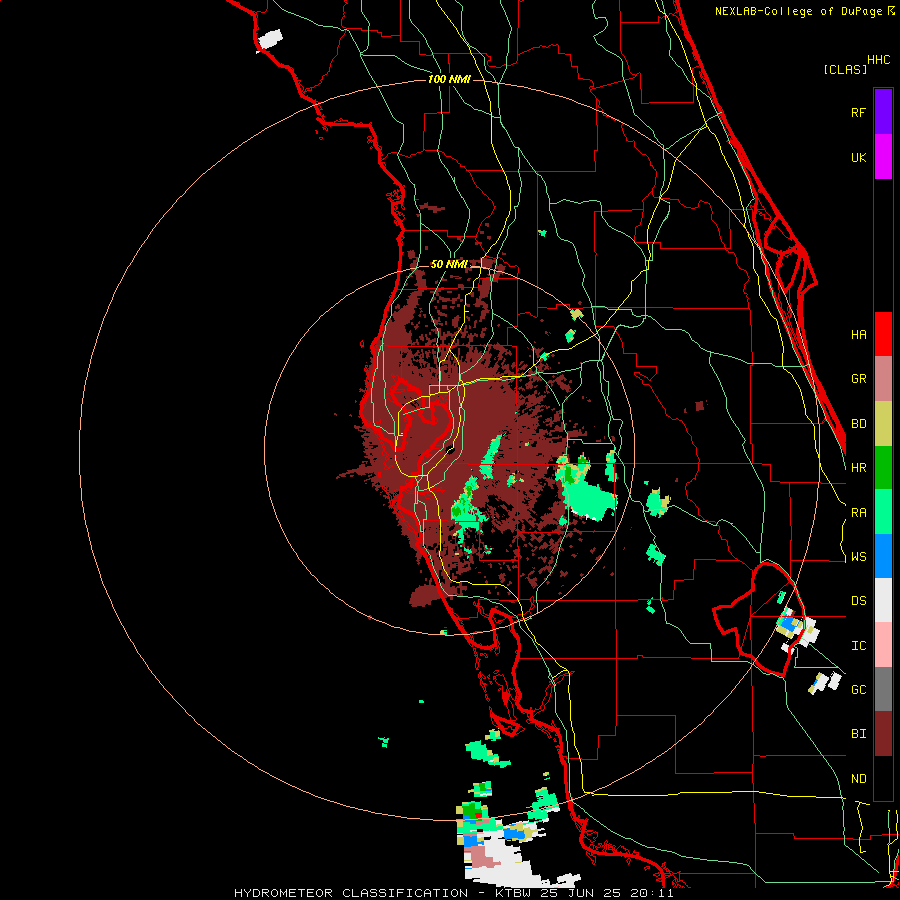This screenshot has height=900, width=900.
Task: Select the gray GC legend swatch
Action: [883, 689]
